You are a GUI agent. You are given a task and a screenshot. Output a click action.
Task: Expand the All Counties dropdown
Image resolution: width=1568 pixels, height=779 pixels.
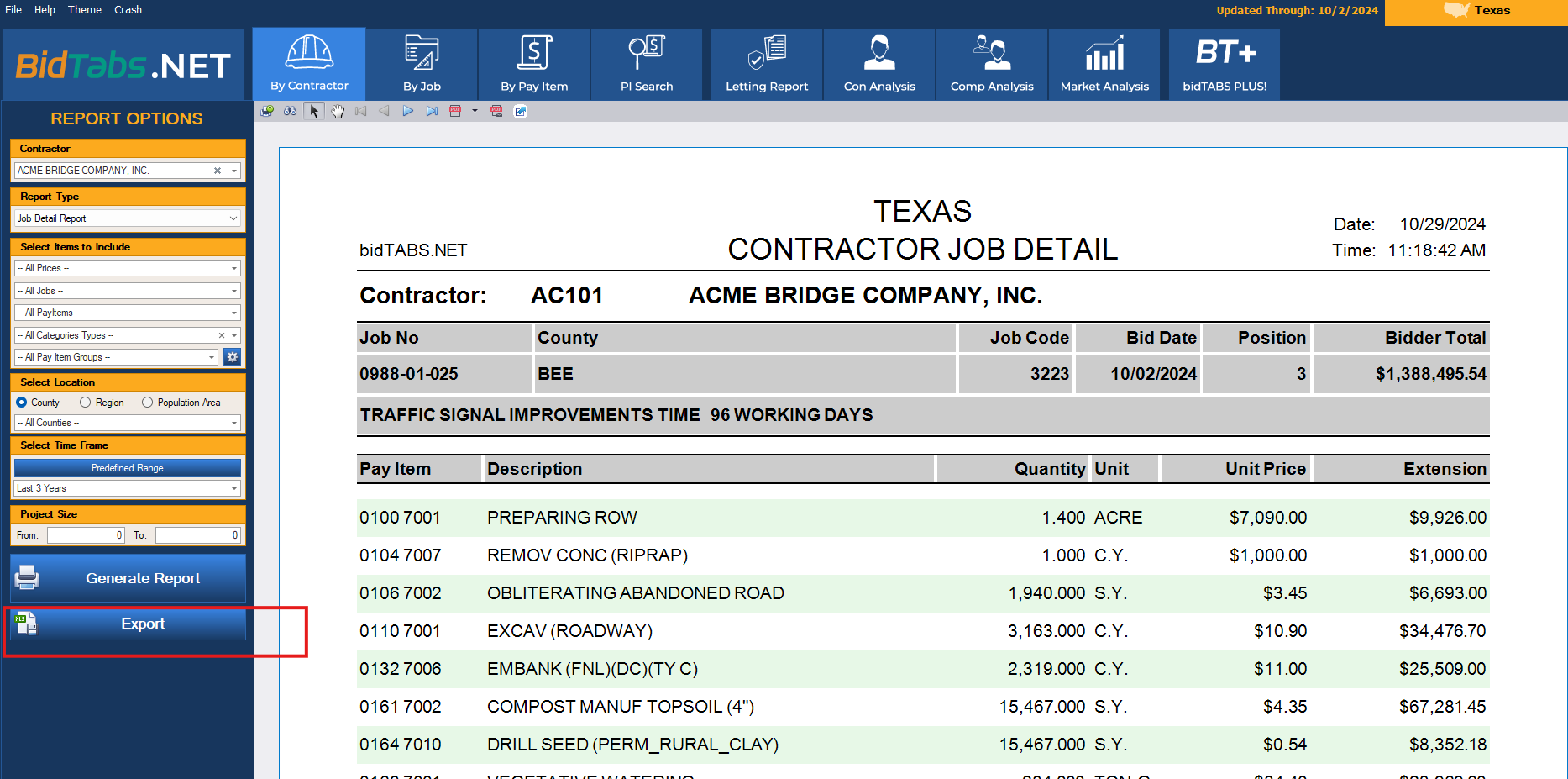234,423
